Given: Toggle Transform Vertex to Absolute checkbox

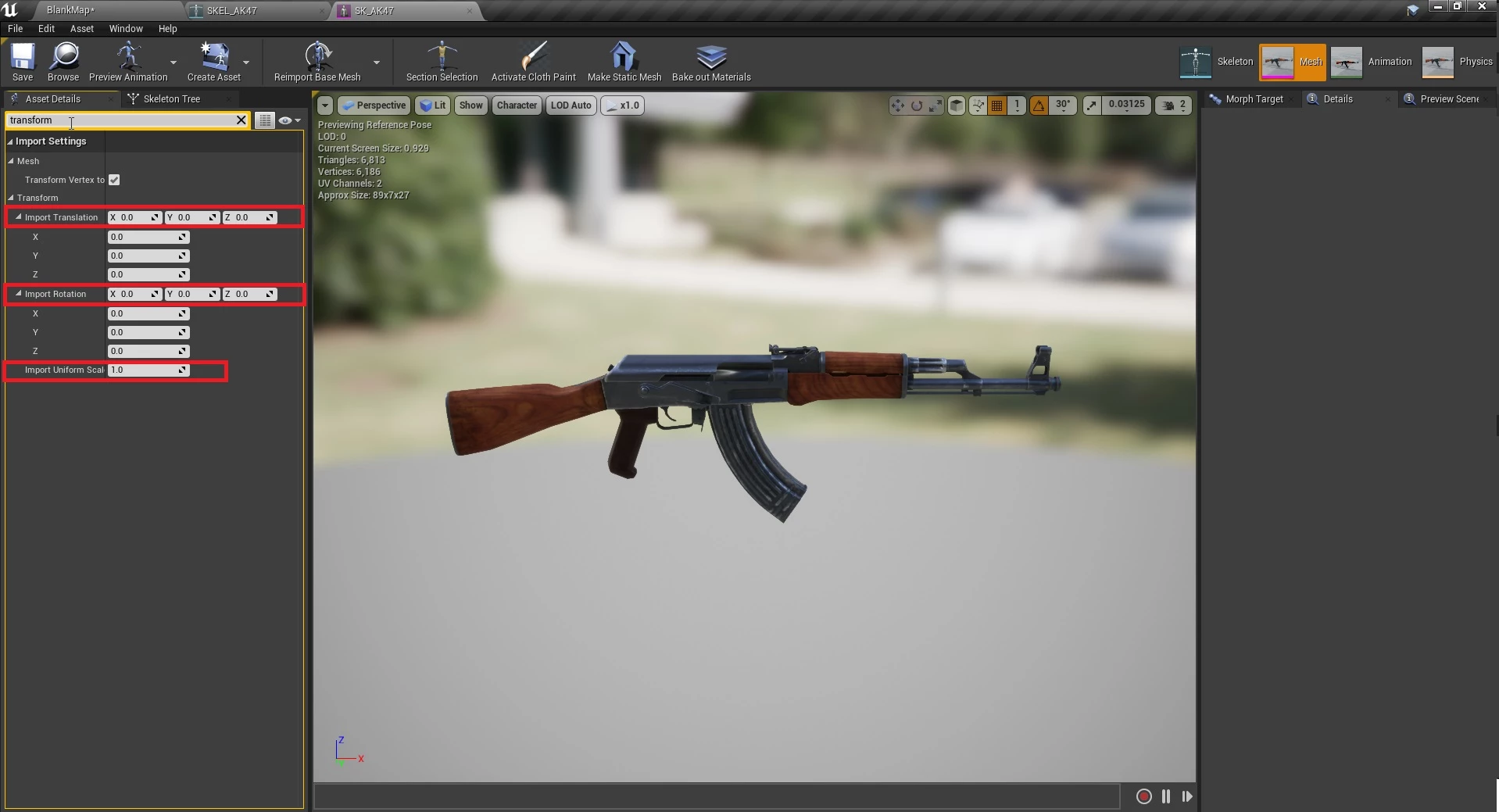Looking at the screenshot, I should (114, 180).
